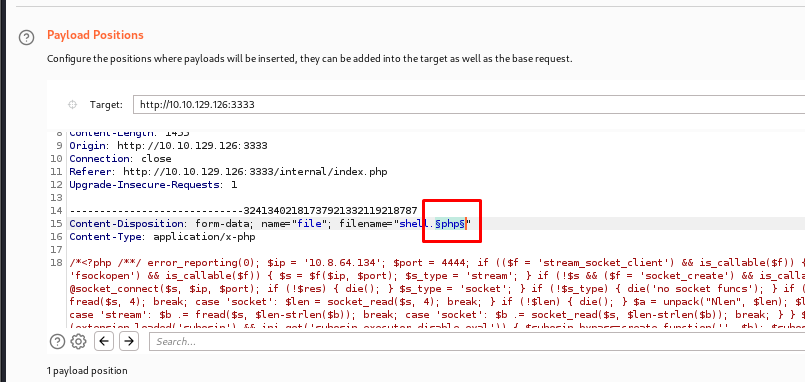Go to next search match arrow
Screen dimensions: 805x382
pyautogui.click(x=129, y=341)
